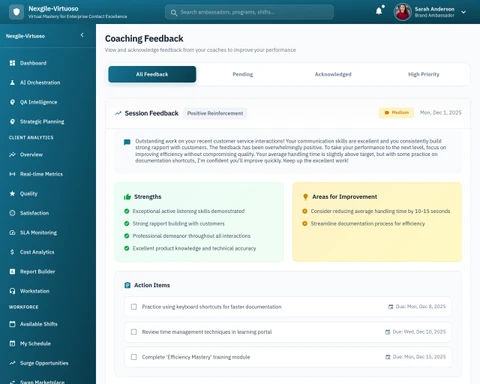Click the feedback comment bubble icon
This screenshot has width=480, height=384.
coord(127,142)
